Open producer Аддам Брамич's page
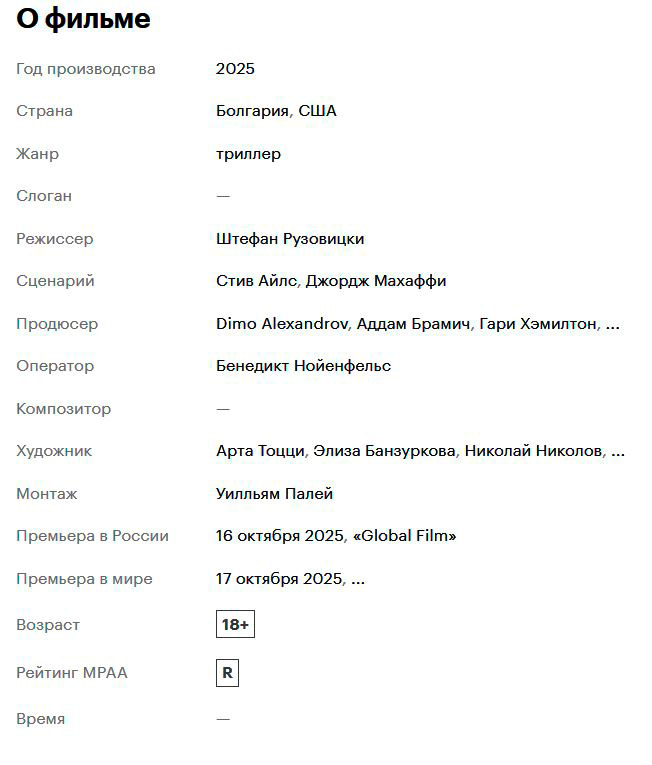The image size is (652, 765). pyautogui.click(x=414, y=324)
